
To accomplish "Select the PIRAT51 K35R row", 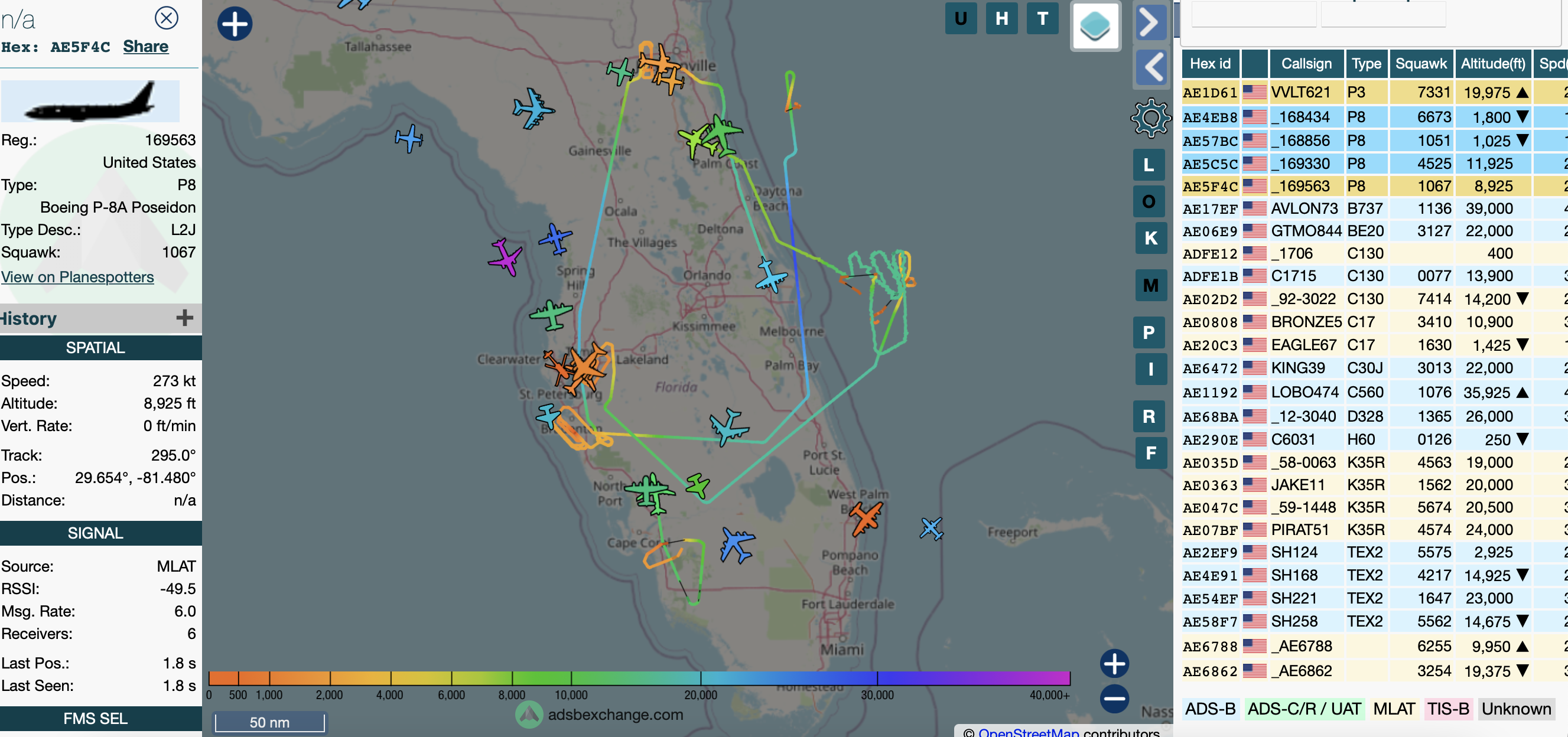I will [x=1374, y=530].
